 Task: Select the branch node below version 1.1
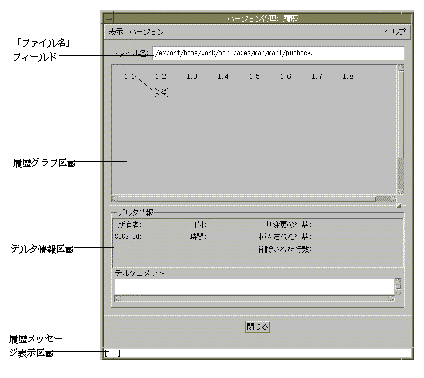point(161,92)
